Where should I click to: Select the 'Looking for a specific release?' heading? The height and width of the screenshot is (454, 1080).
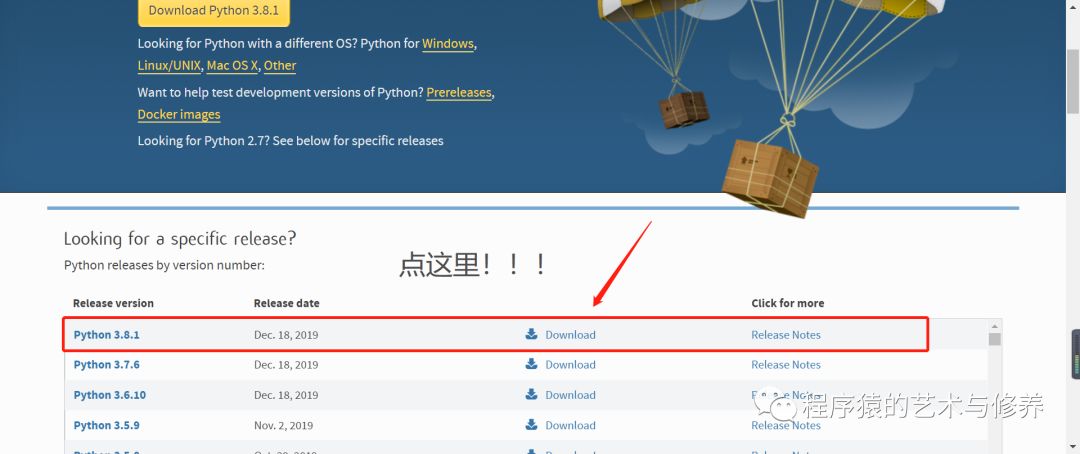[x=180, y=239]
